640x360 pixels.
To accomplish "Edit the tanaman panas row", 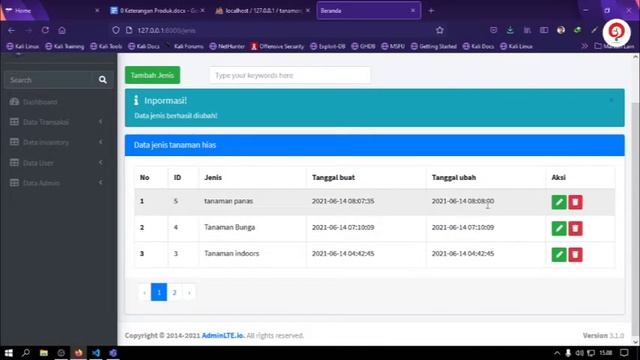I will [x=559, y=202].
